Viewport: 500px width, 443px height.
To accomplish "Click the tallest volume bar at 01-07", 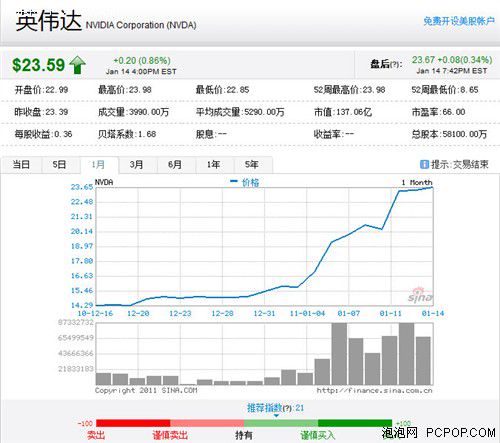I will click(339, 354).
